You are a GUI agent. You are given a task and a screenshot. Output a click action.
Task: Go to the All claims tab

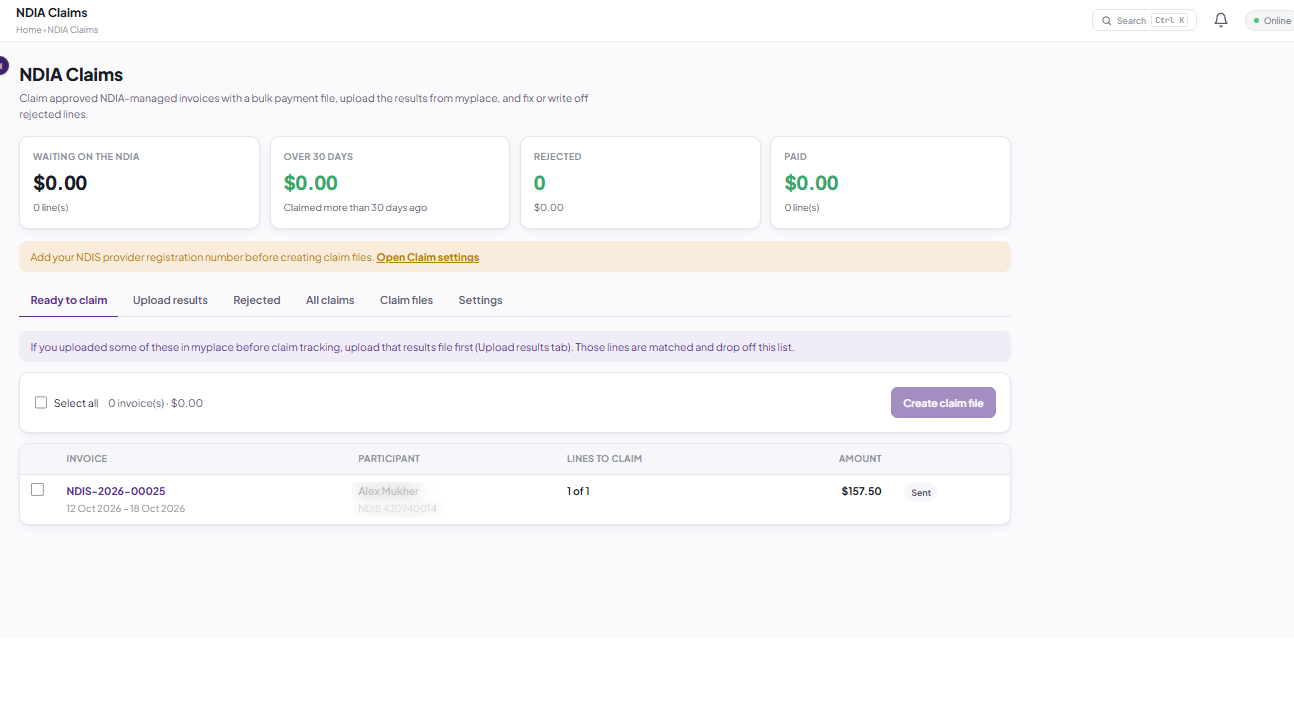(330, 300)
